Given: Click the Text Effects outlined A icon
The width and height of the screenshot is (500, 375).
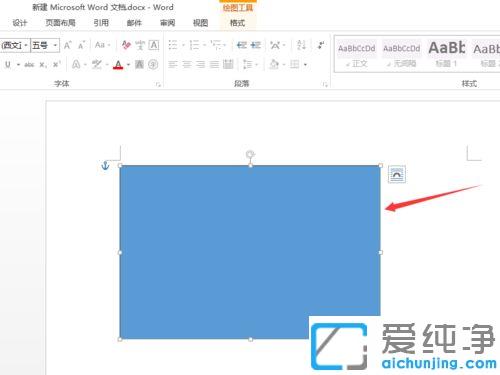Looking at the screenshot, I should click(76, 64).
